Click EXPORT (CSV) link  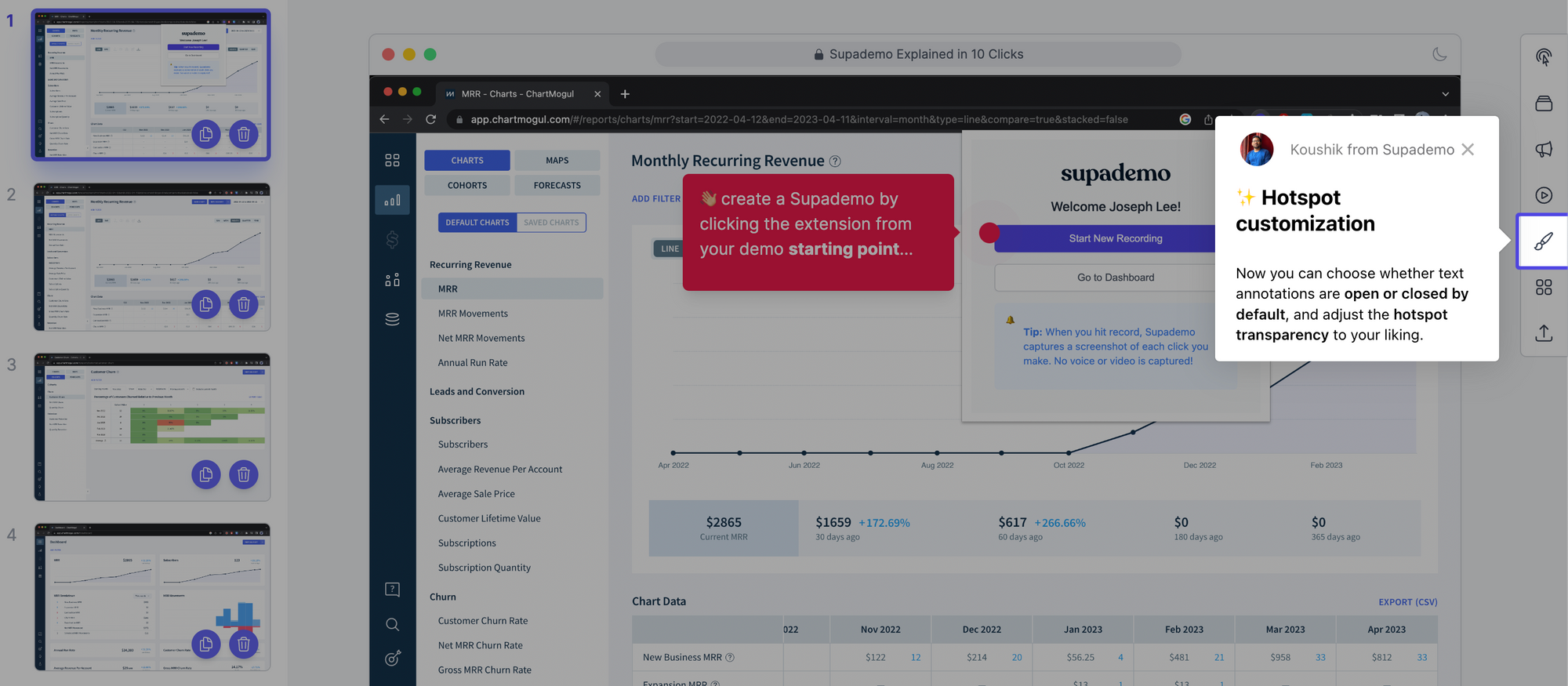[1408, 602]
